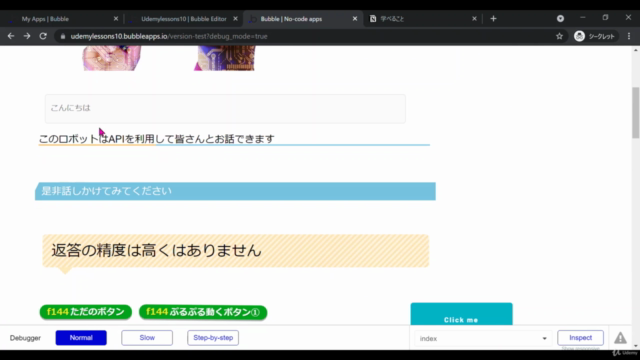Click the debugger warning triangle icon

click(x=620, y=338)
